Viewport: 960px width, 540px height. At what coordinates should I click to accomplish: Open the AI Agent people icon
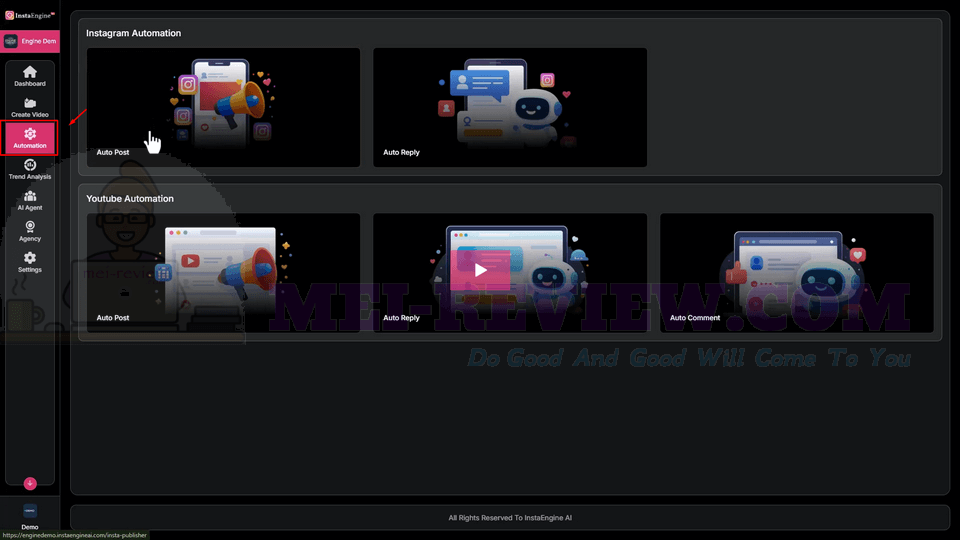pos(29,196)
